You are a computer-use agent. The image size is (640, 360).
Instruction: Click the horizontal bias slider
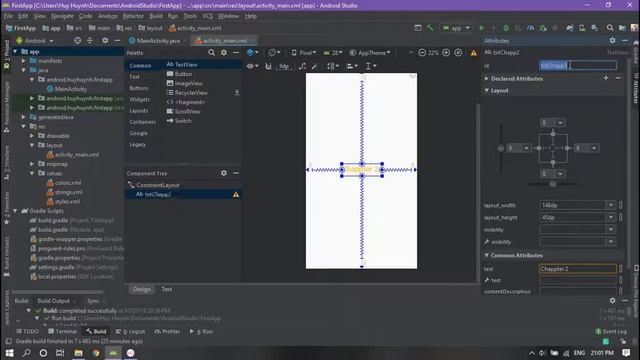click(x=553, y=184)
